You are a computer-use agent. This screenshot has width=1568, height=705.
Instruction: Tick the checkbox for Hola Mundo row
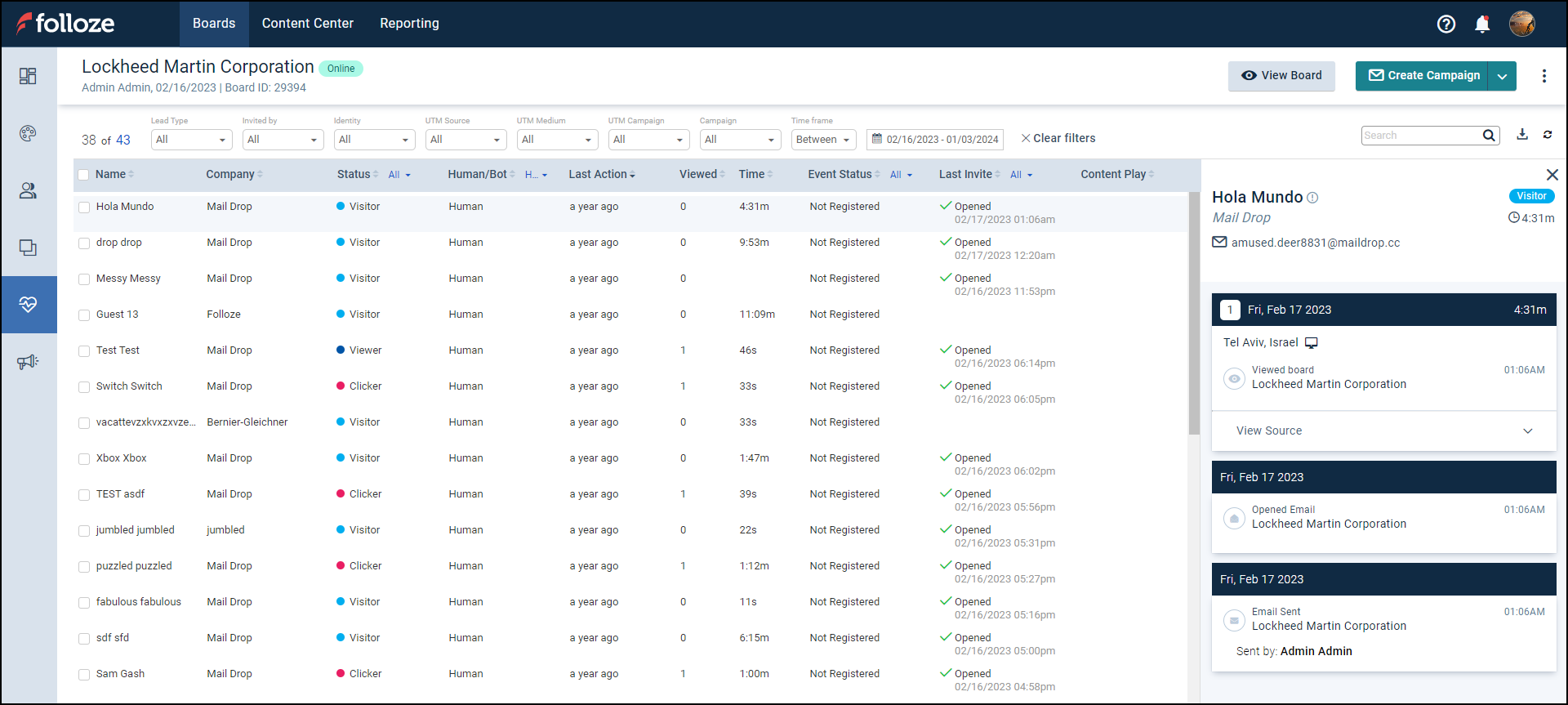pyautogui.click(x=84, y=207)
